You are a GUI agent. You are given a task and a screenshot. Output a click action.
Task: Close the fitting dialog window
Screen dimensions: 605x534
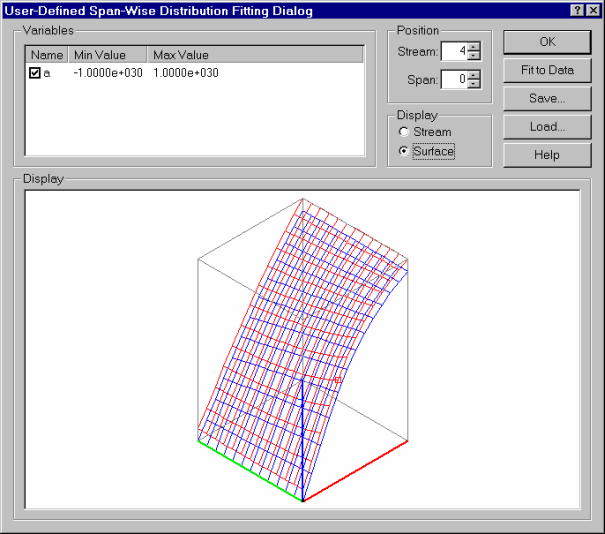[593, 10]
